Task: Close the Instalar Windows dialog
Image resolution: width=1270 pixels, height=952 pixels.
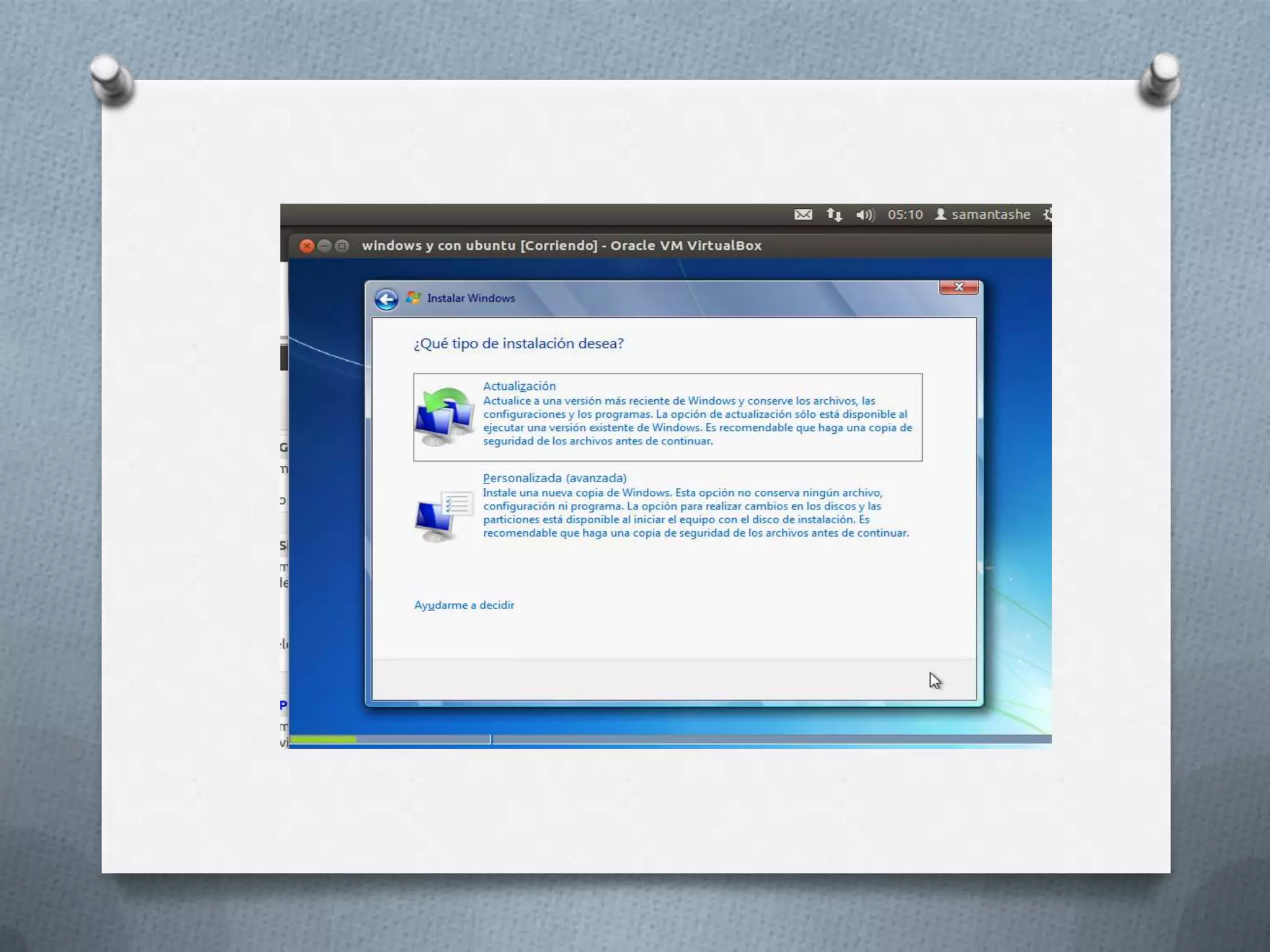Action: tap(959, 287)
